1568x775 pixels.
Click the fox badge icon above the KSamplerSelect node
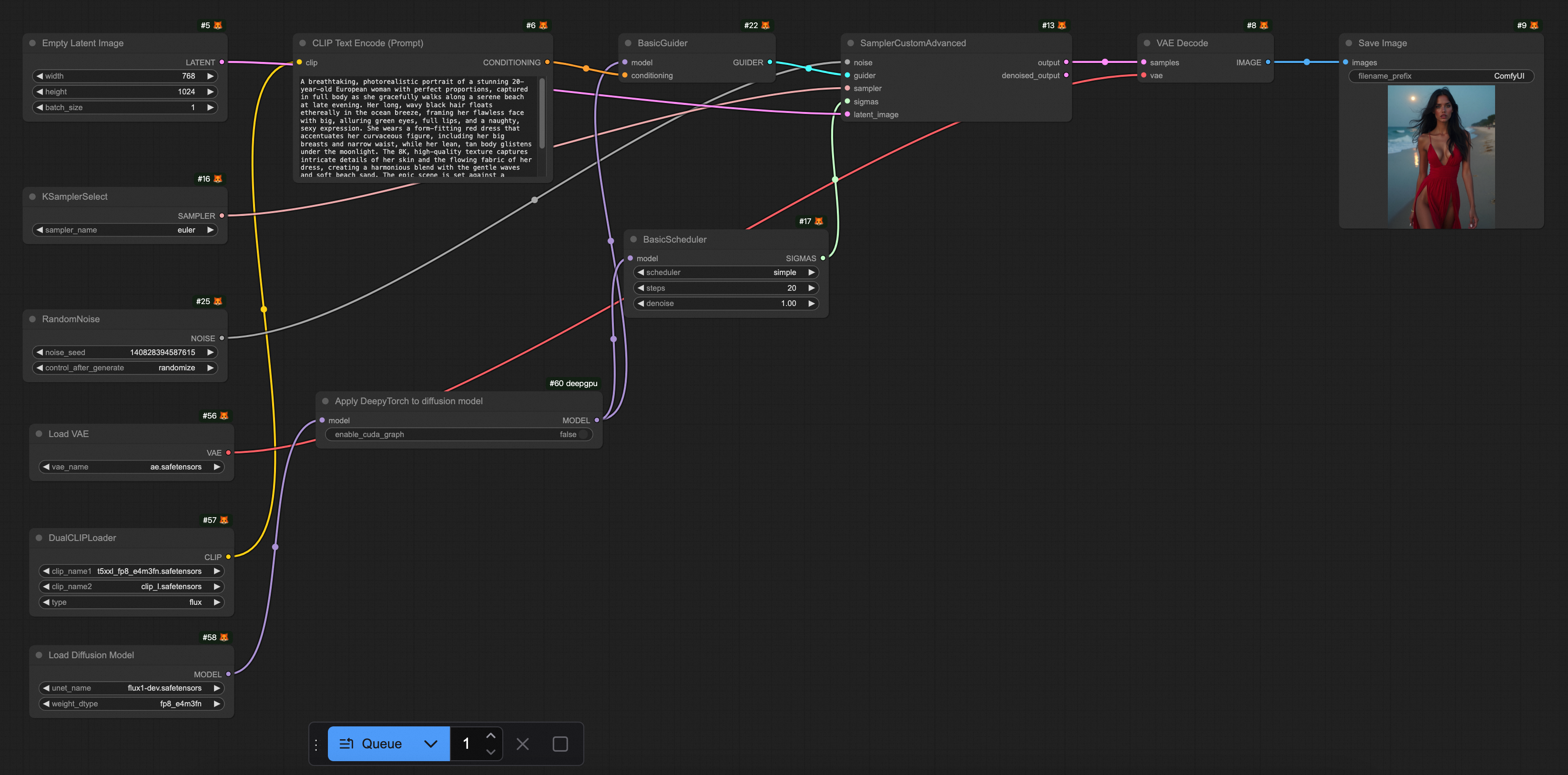pyautogui.click(x=218, y=179)
